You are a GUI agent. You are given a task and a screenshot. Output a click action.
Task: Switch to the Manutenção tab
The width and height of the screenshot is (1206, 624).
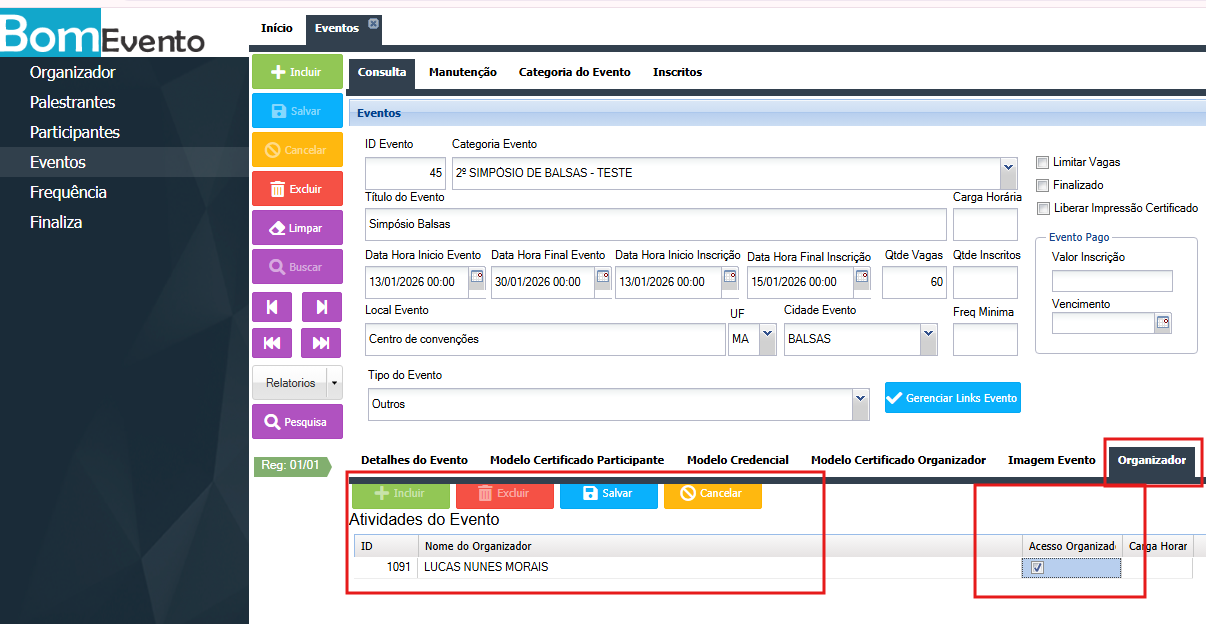pos(462,72)
